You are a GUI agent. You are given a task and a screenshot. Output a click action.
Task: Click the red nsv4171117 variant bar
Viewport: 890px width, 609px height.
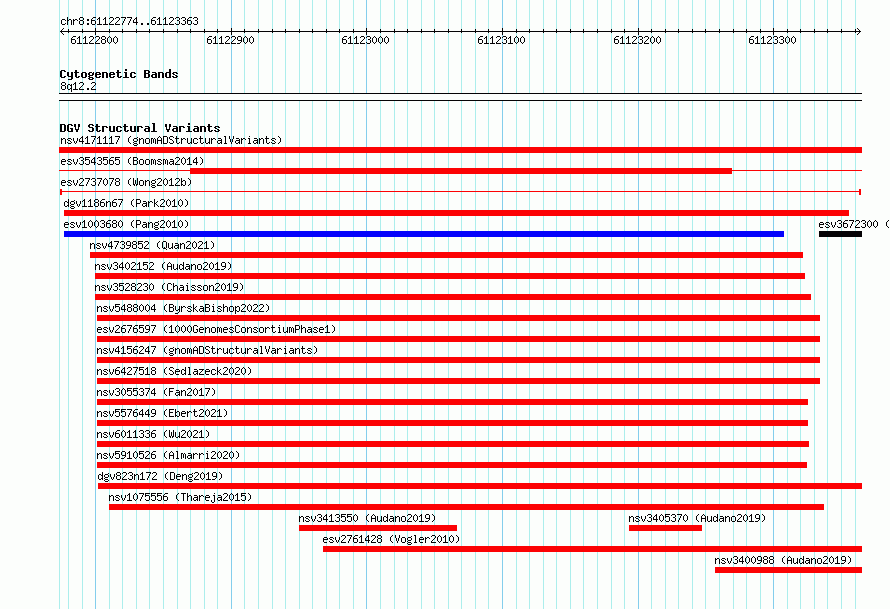point(460,150)
